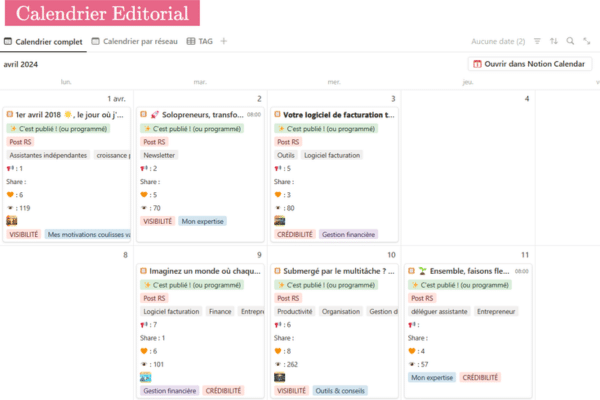Click published status on Solopreneurs card
The width and height of the screenshot is (600, 400).
click(x=192, y=129)
